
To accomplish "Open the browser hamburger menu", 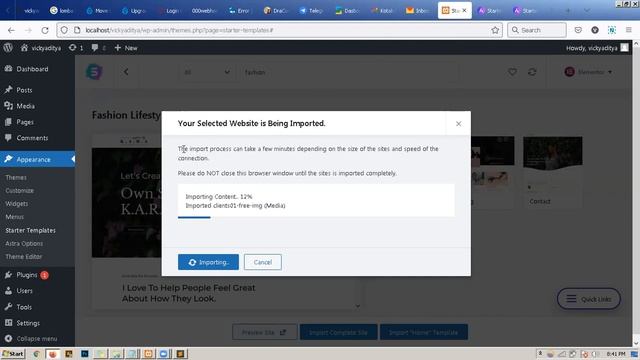I will point(629,30).
